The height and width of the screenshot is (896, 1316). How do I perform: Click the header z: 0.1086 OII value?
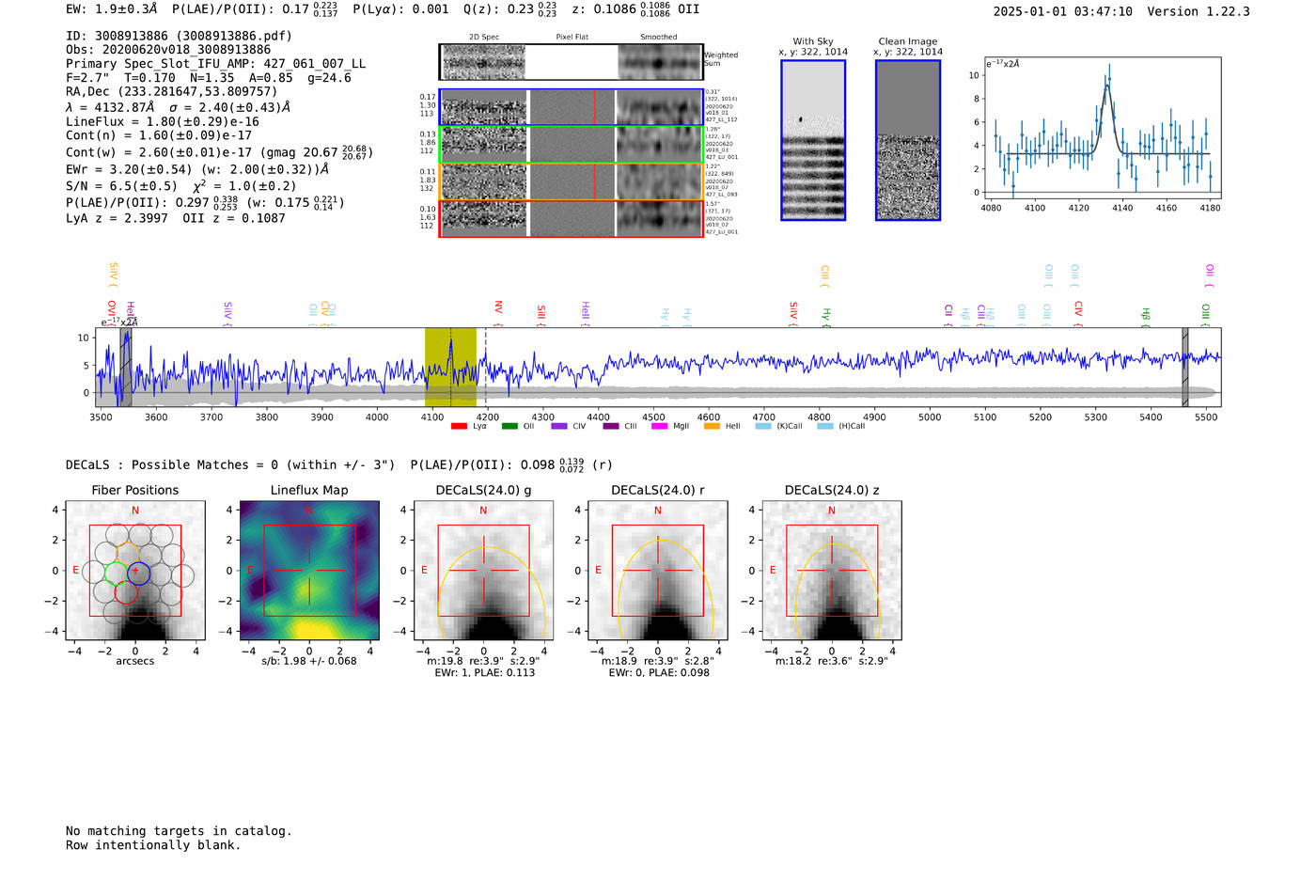635,8
